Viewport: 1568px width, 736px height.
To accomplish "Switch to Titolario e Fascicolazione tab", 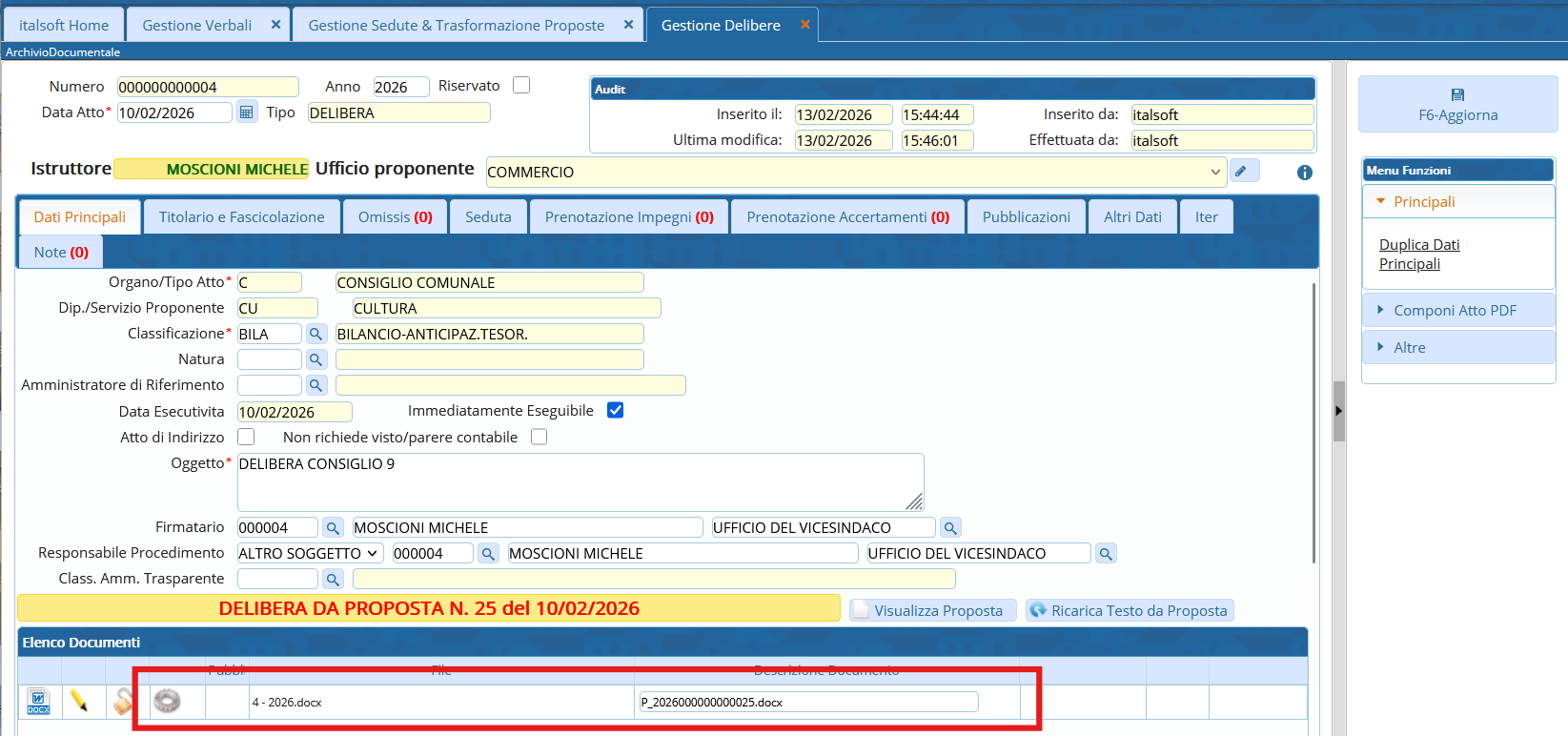I will (241, 217).
